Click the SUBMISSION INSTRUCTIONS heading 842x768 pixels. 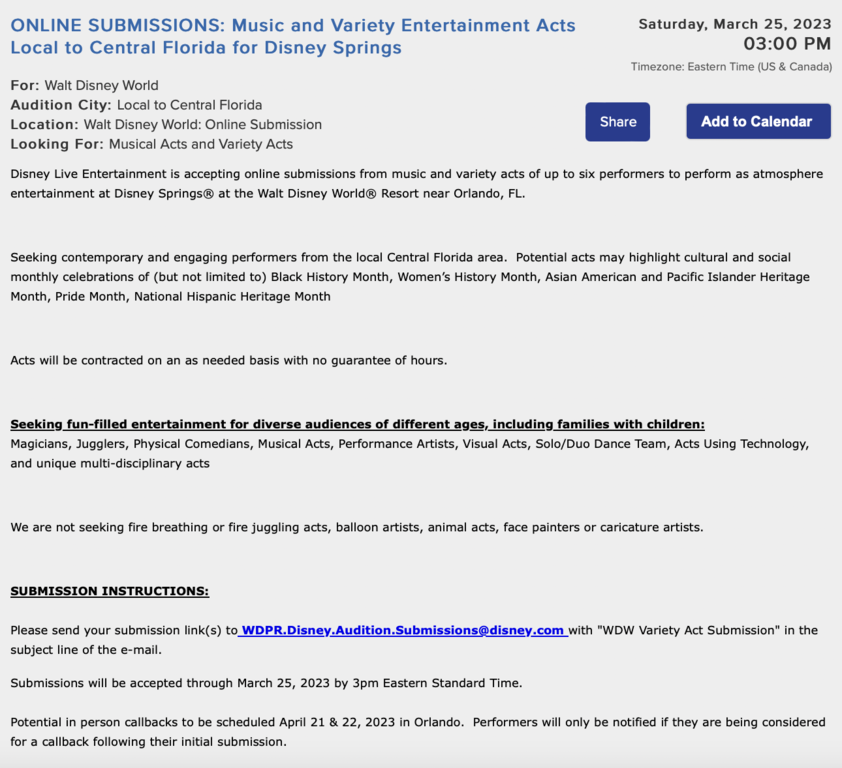(x=109, y=591)
